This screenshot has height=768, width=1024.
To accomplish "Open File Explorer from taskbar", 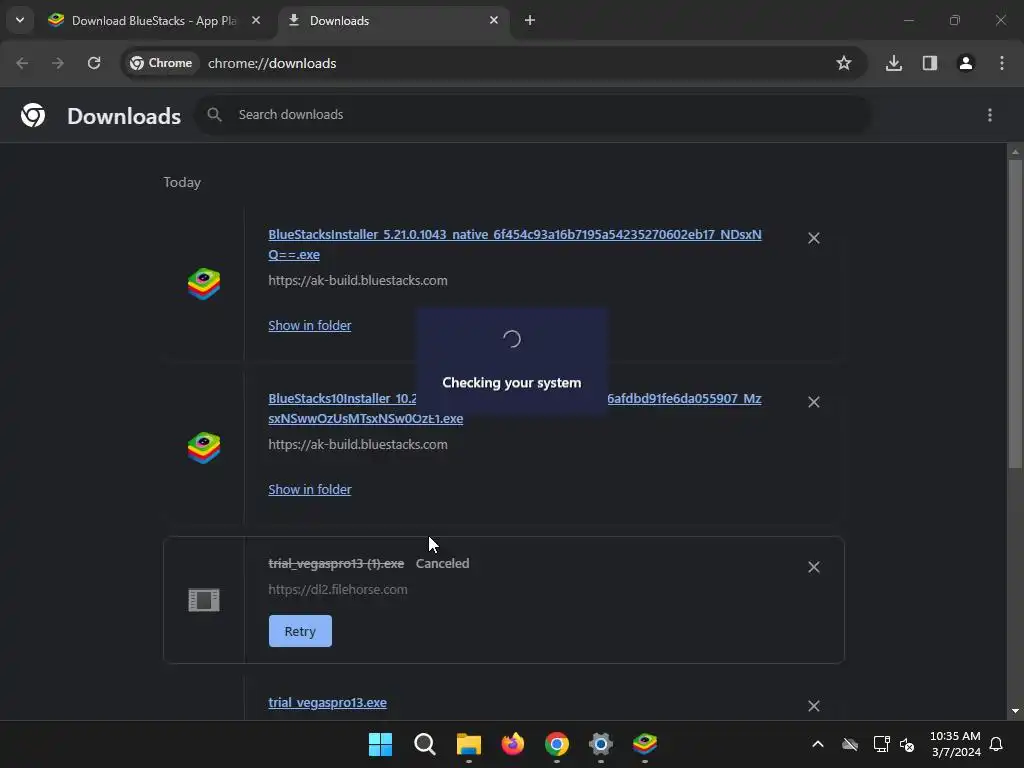I will (468, 744).
